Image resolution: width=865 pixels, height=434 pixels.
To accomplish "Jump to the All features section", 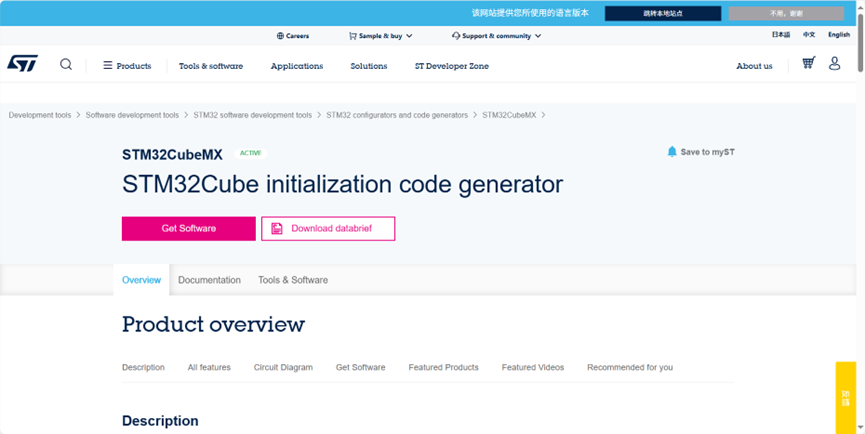I will click(x=209, y=367).
